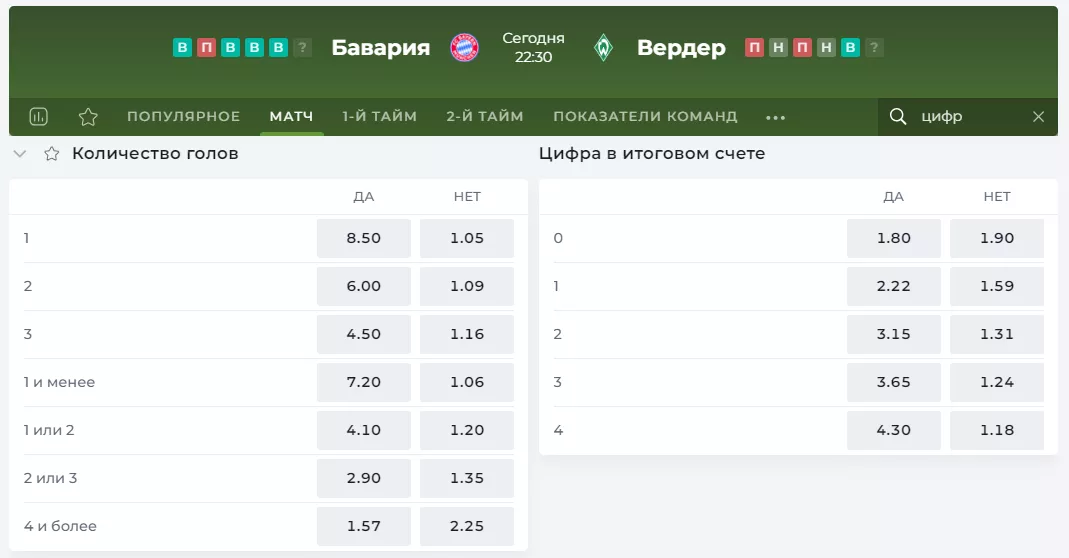Select the 'Показатели команд' tab
Screen dimensions: 1069x558
pos(645,117)
